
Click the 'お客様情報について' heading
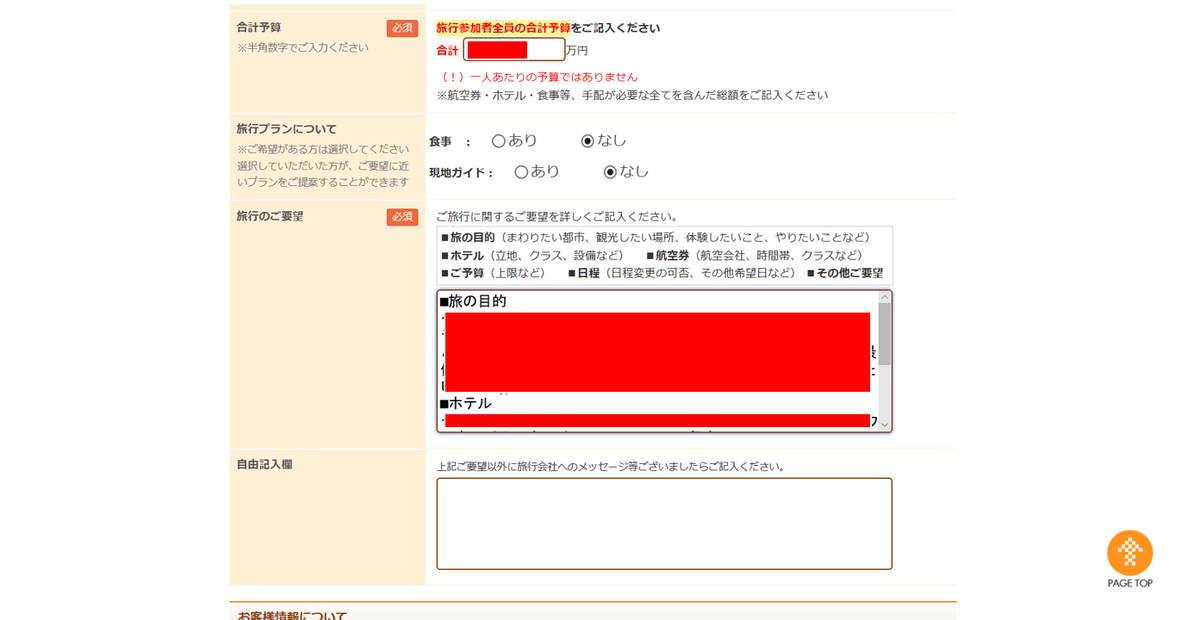point(292,615)
